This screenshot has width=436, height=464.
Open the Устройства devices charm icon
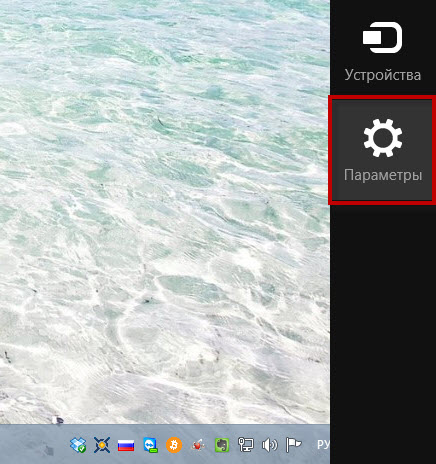pyautogui.click(x=382, y=37)
